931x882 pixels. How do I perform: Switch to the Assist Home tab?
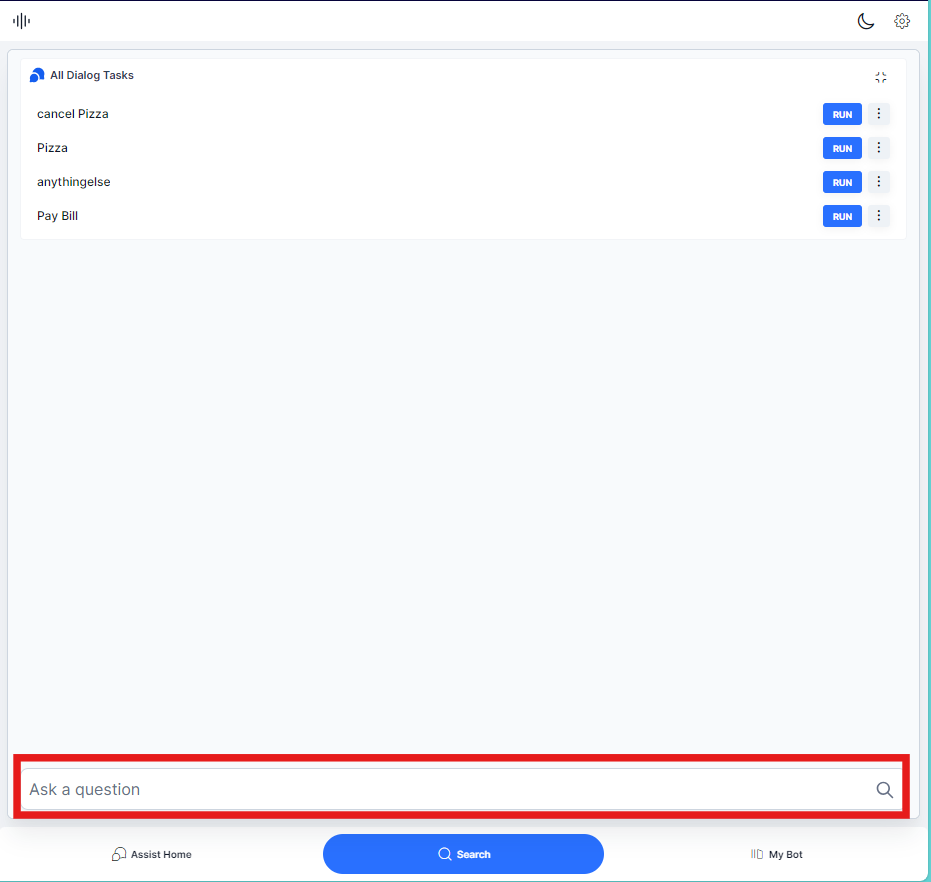tap(152, 854)
